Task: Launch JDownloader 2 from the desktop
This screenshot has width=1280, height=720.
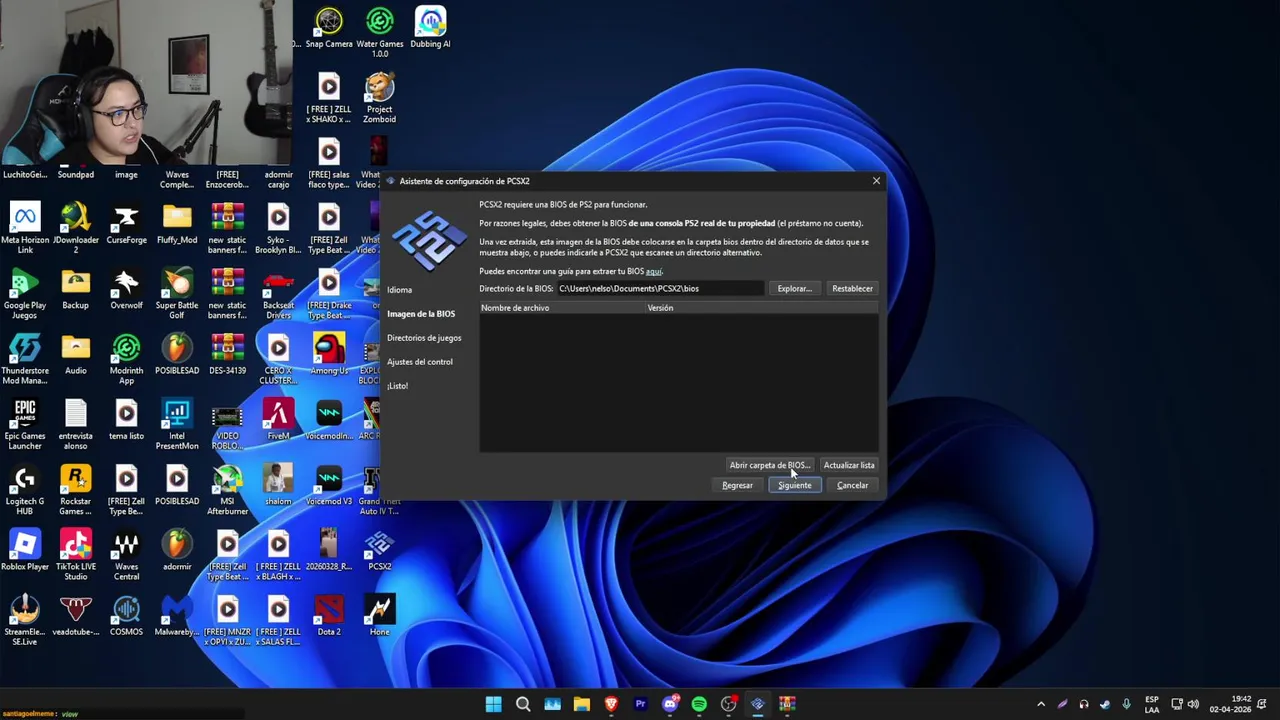Action: coord(76,229)
